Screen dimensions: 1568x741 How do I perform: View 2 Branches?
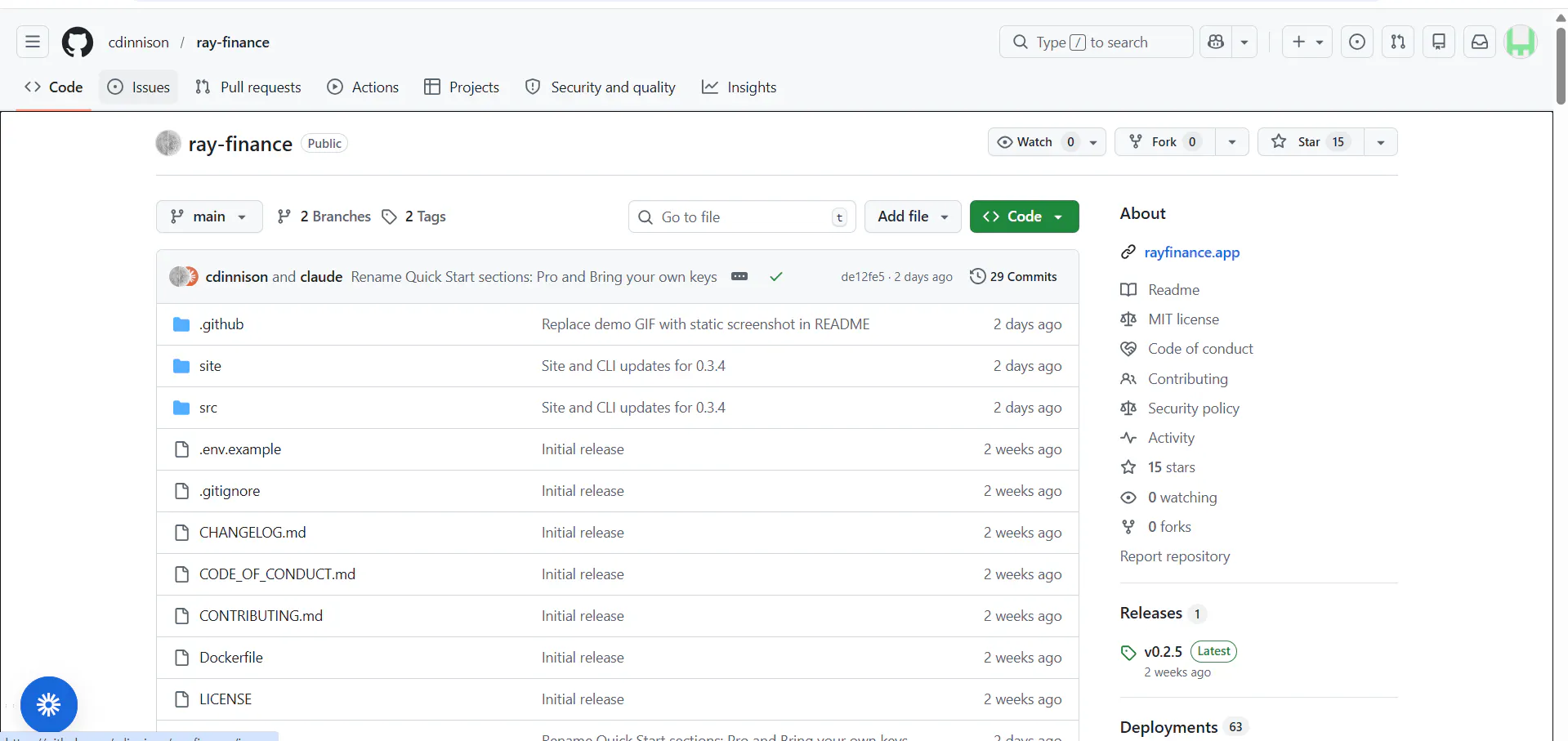click(x=324, y=216)
